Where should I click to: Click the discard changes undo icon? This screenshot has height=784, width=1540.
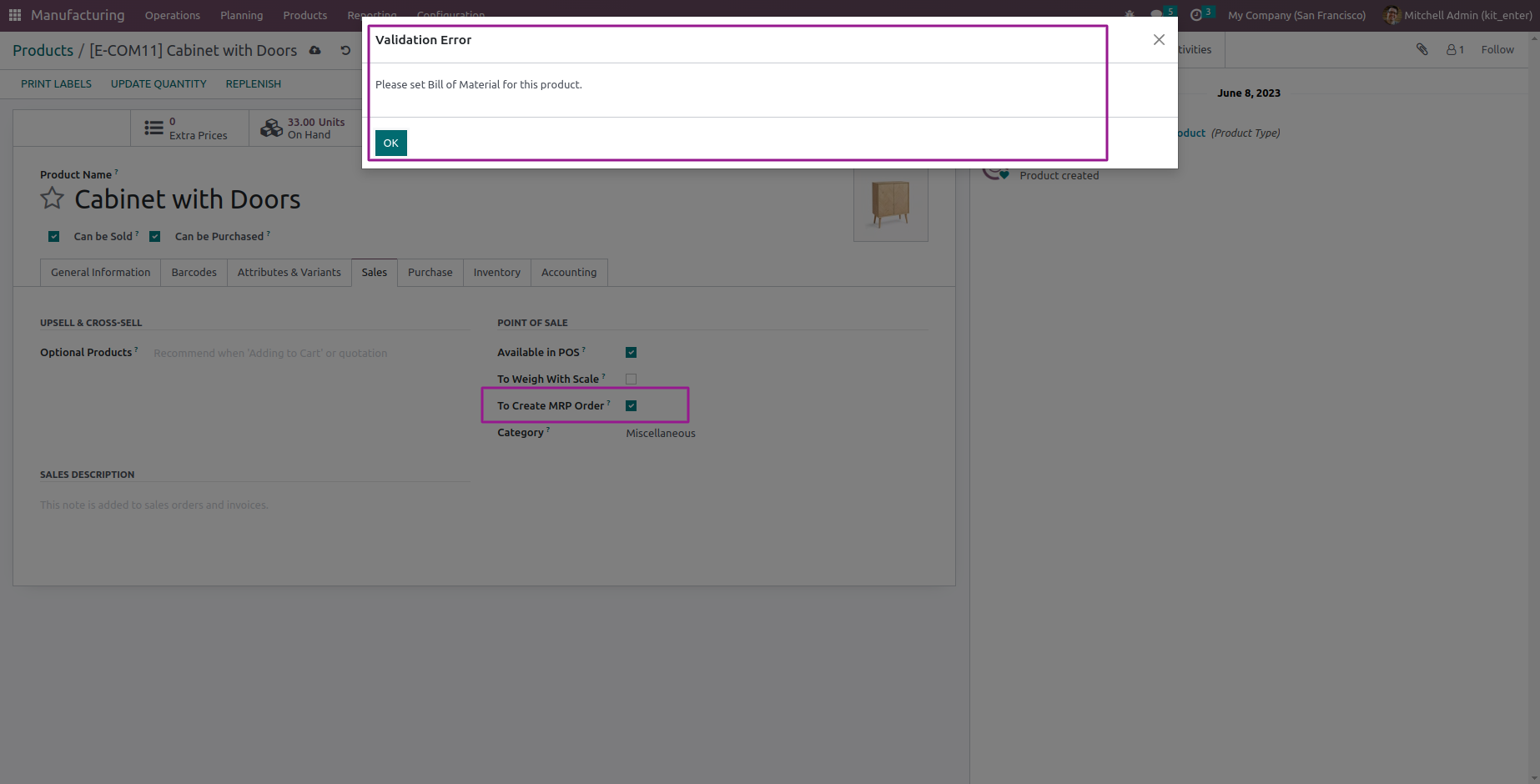pyautogui.click(x=345, y=50)
